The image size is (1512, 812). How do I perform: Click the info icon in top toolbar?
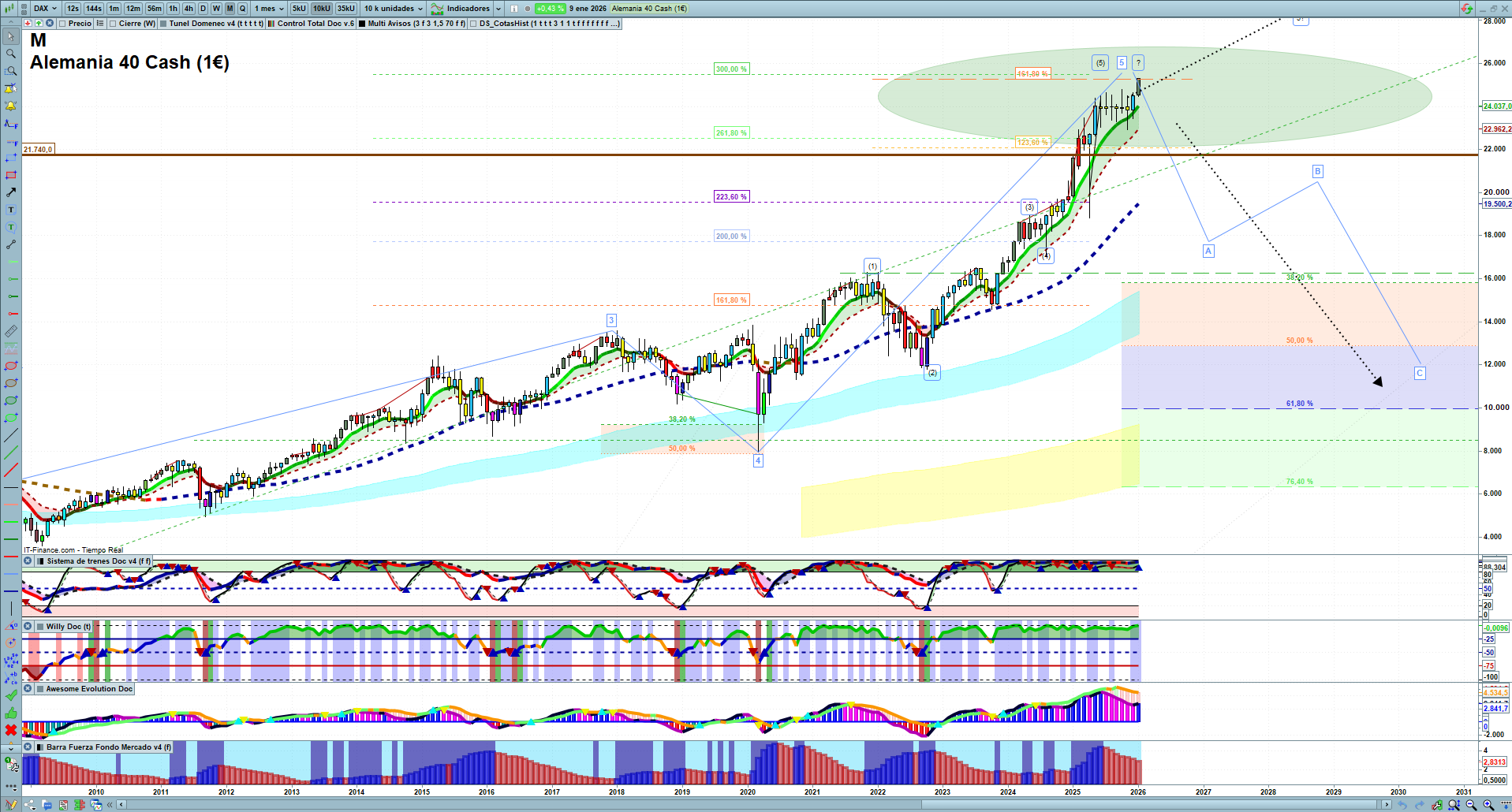[x=514, y=9]
